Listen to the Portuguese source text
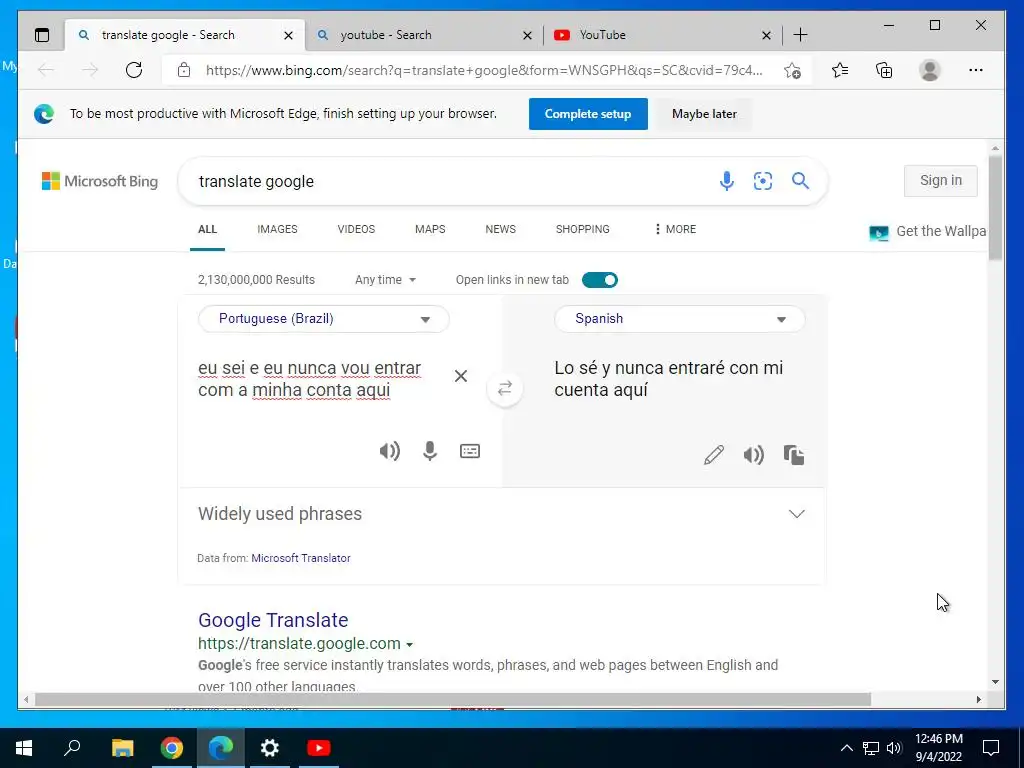The image size is (1024, 768). point(389,451)
